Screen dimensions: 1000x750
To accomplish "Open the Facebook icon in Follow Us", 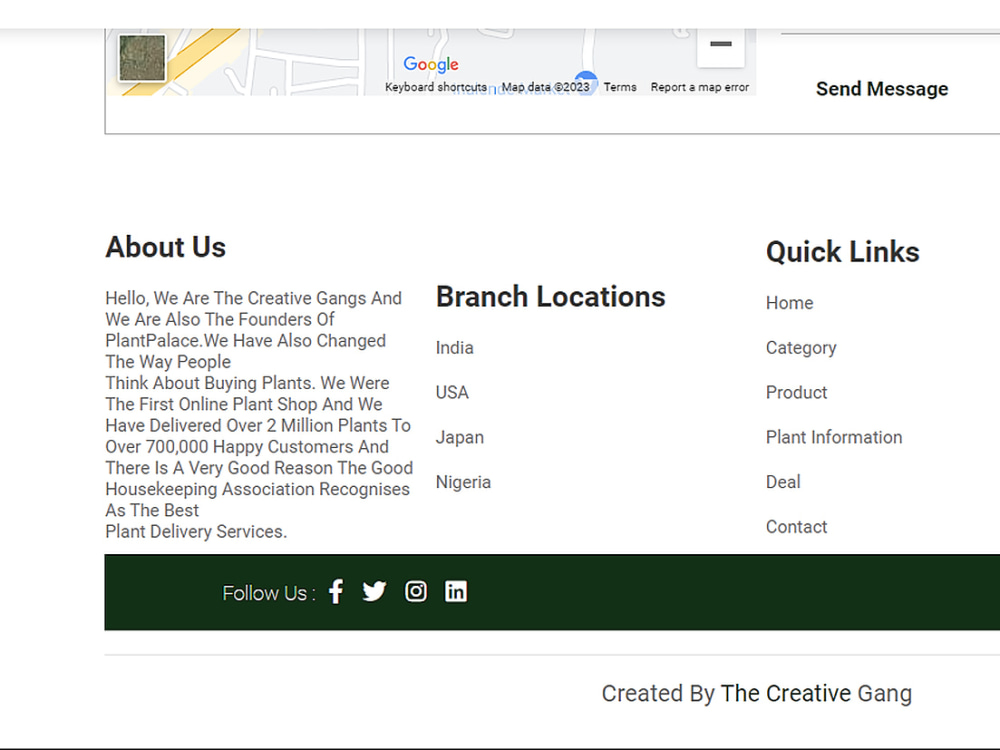I will (336, 592).
